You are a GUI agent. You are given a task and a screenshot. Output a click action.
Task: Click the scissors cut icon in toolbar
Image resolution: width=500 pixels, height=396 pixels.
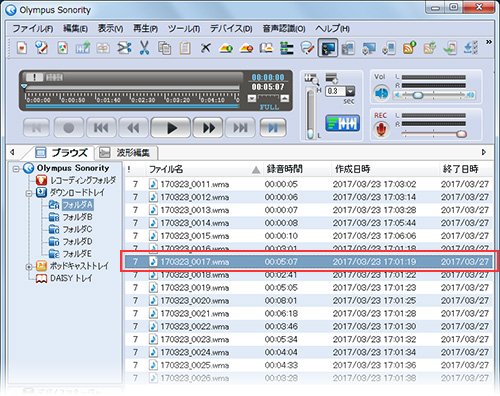click(144, 48)
